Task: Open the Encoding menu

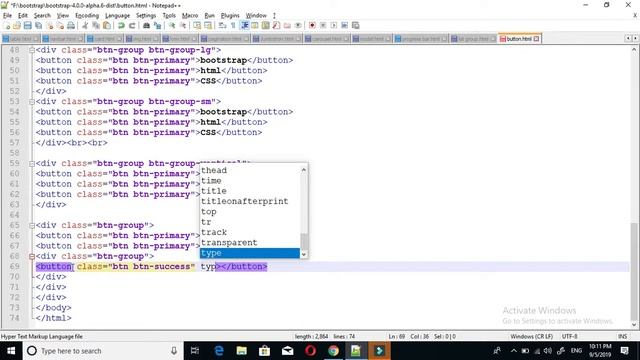Action: point(87,16)
